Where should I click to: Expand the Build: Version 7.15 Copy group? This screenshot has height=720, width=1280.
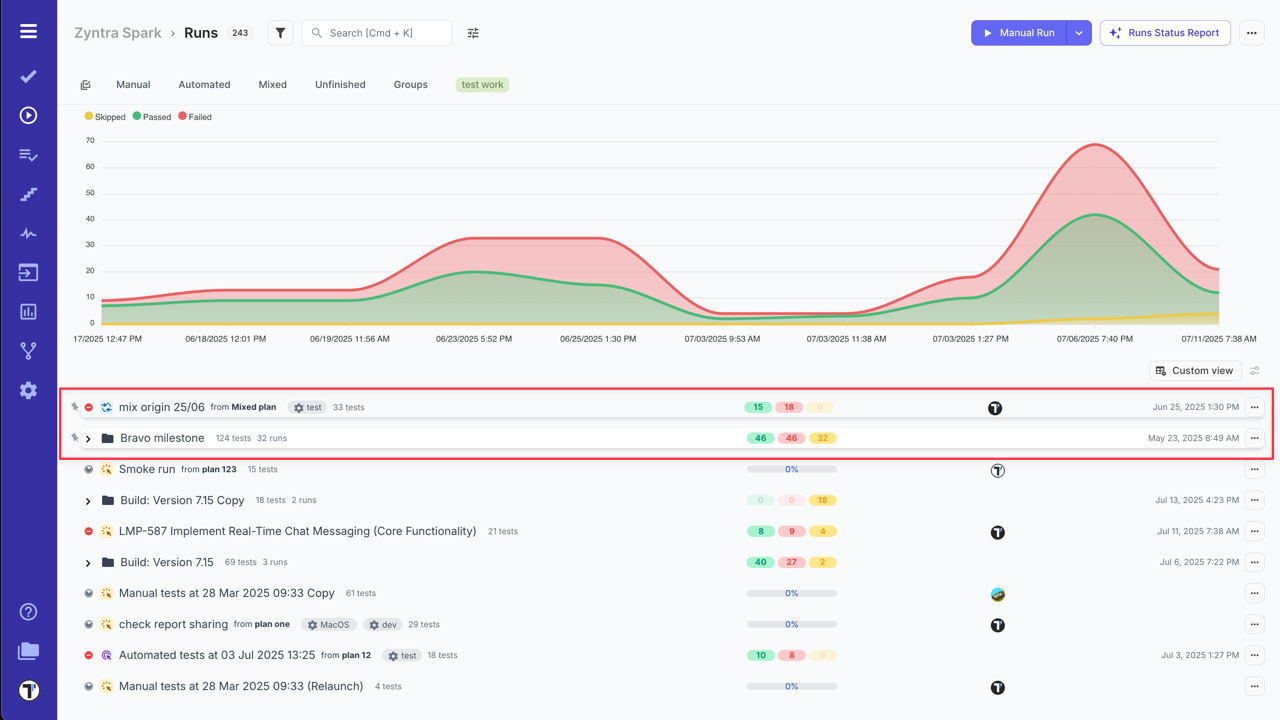pyautogui.click(x=88, y=501)
